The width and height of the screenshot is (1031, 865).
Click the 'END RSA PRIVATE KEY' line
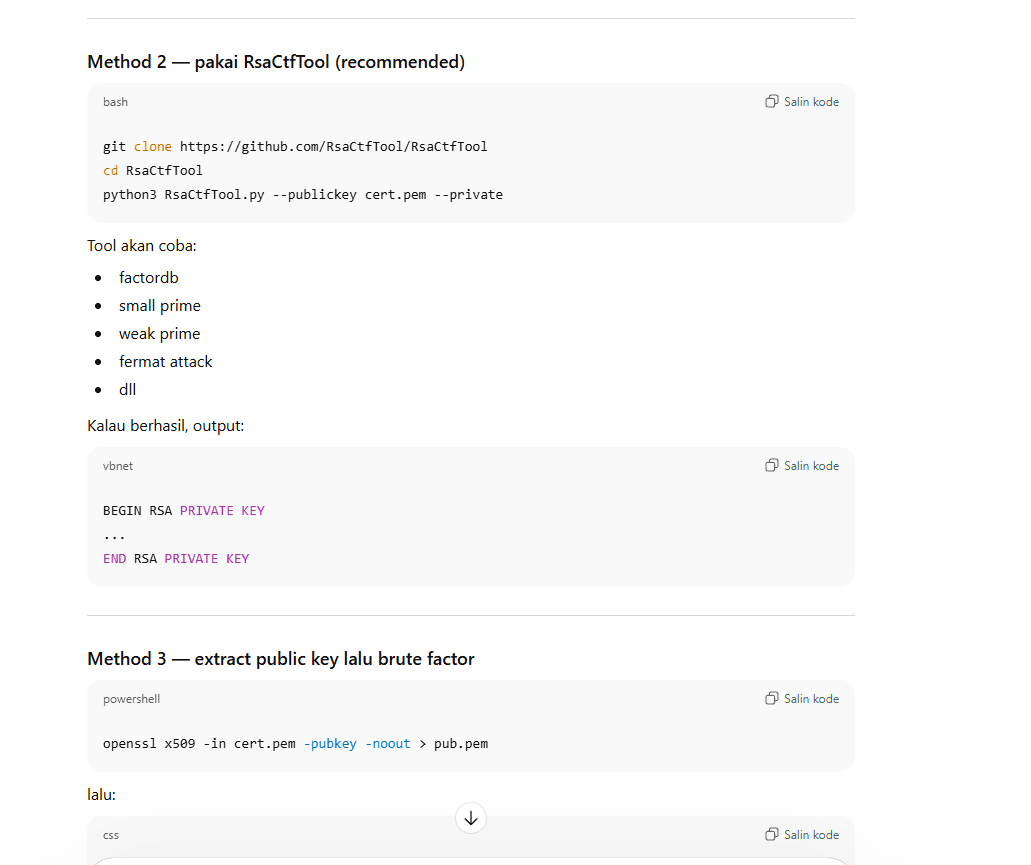coord(176,559)
